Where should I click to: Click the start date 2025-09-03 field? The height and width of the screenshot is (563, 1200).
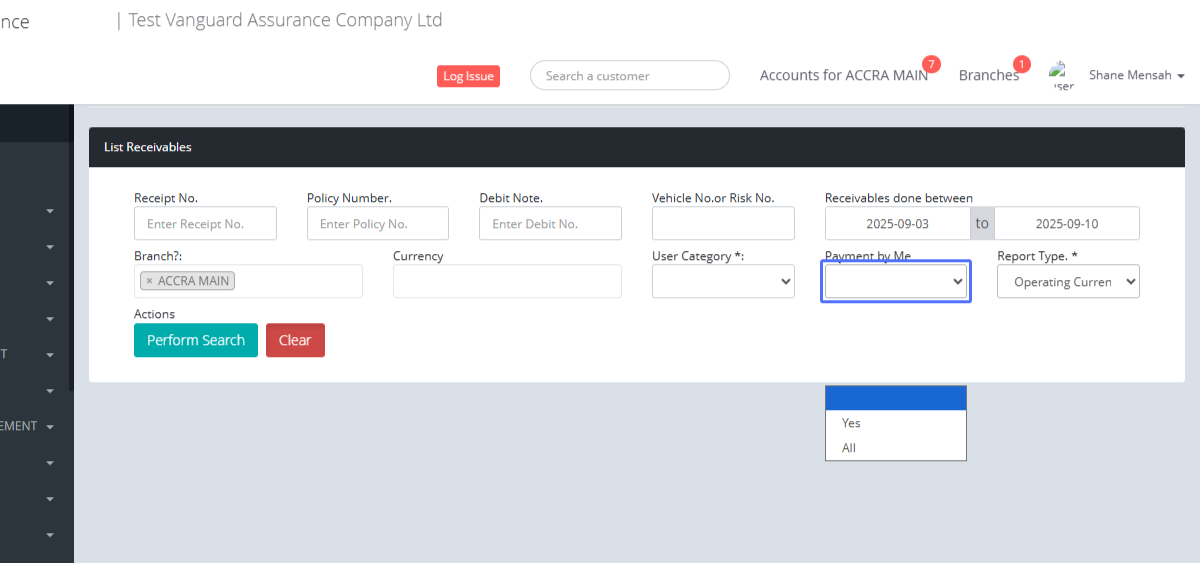(897, 224)
